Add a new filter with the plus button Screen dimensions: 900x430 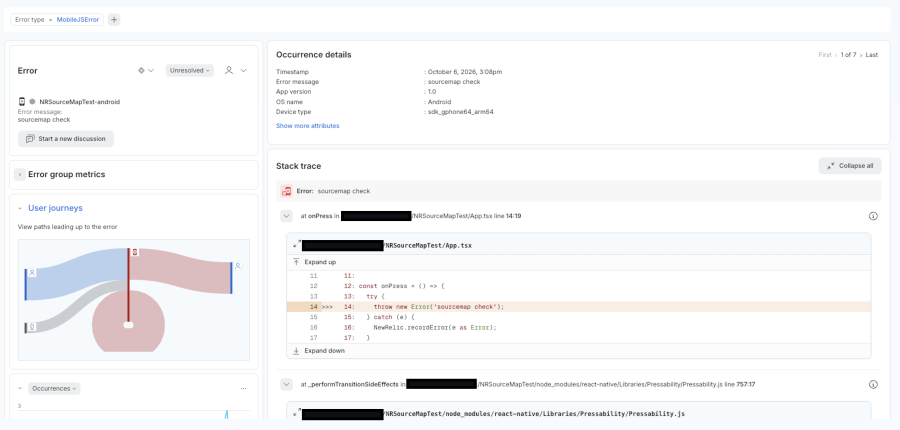(114, 20)
